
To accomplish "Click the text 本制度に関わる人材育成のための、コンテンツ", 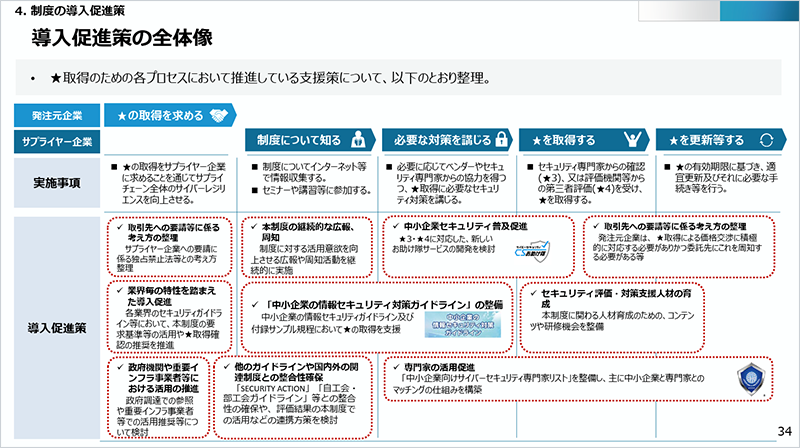I will (x=612, y=321).
